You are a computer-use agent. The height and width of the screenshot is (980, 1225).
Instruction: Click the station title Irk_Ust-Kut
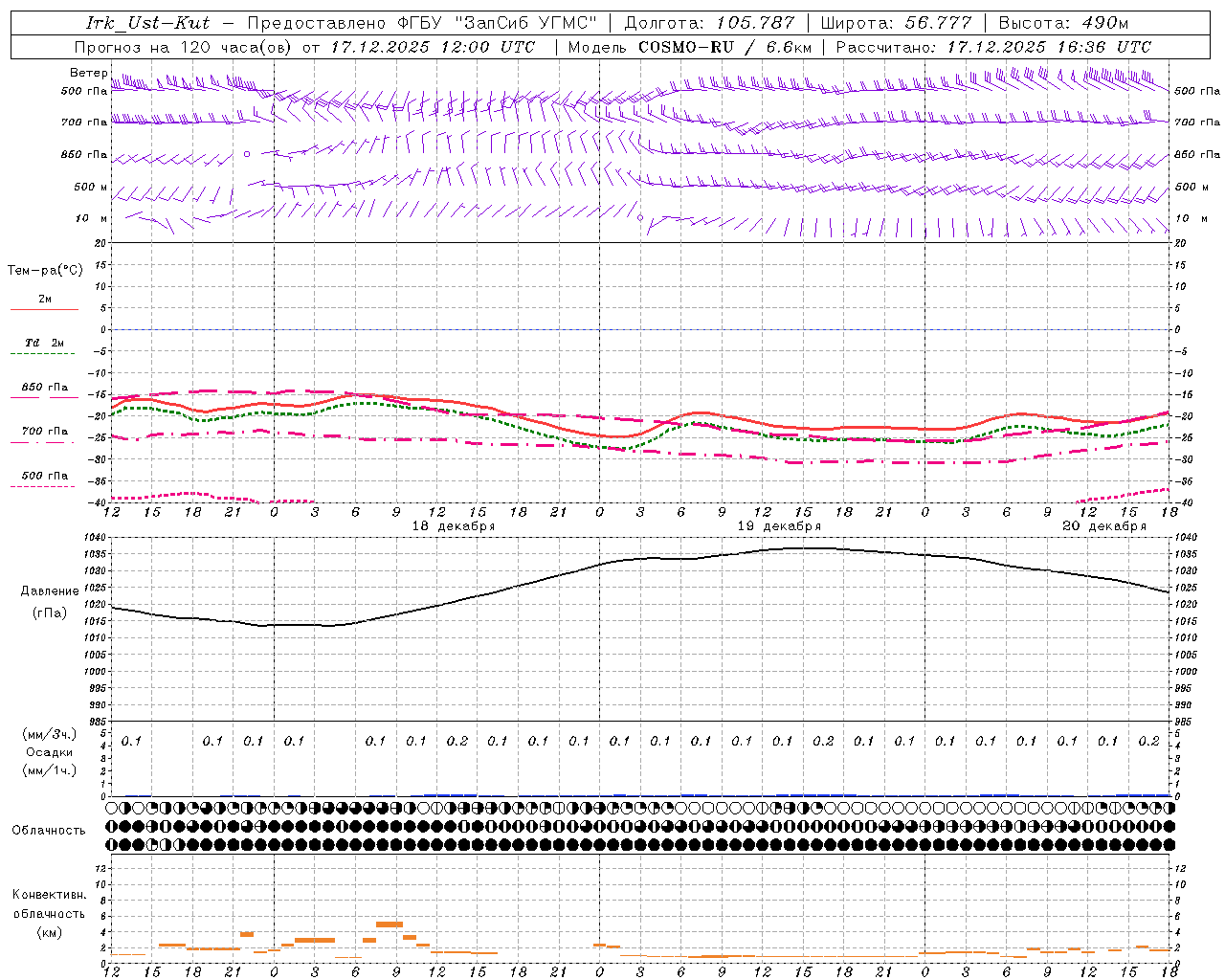coord(148,23)
